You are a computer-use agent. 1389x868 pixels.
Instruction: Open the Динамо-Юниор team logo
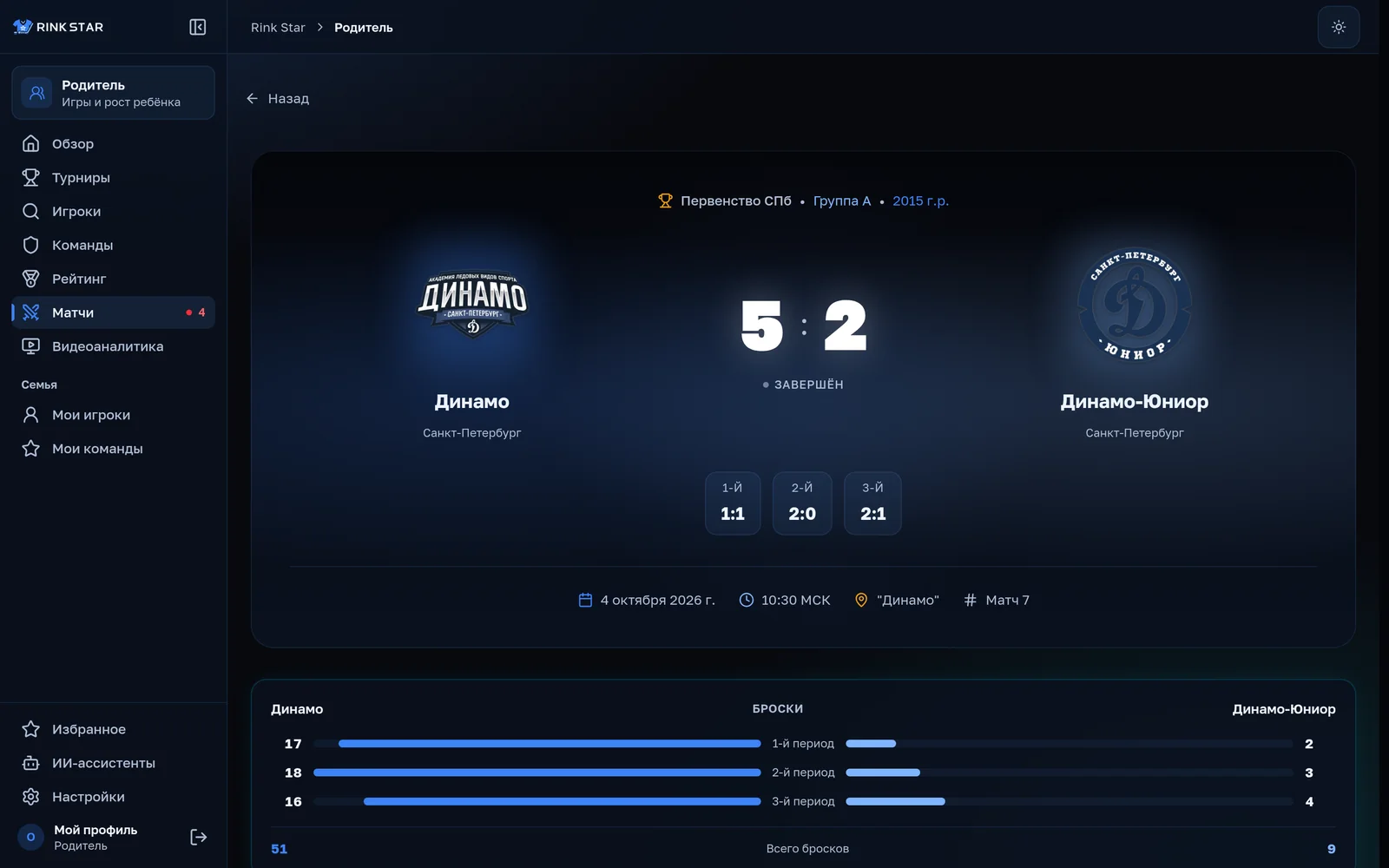(1135, 306)
